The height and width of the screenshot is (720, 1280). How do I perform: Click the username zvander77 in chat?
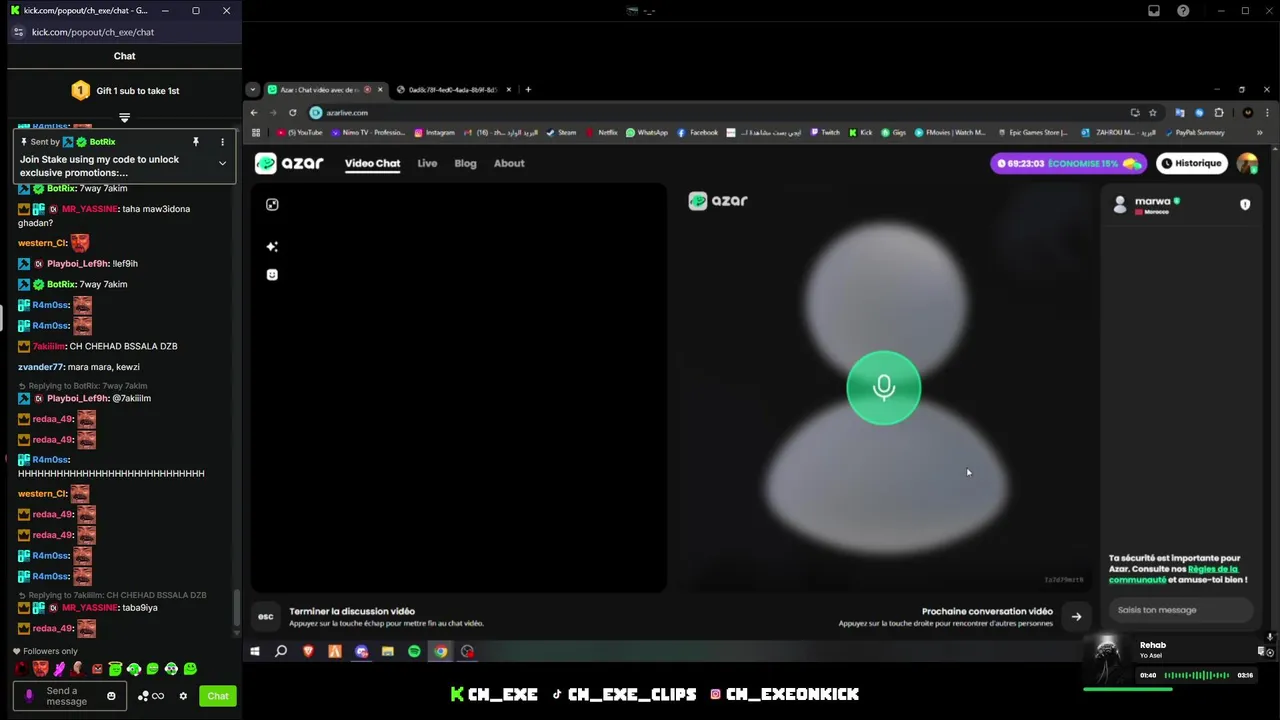41,367
